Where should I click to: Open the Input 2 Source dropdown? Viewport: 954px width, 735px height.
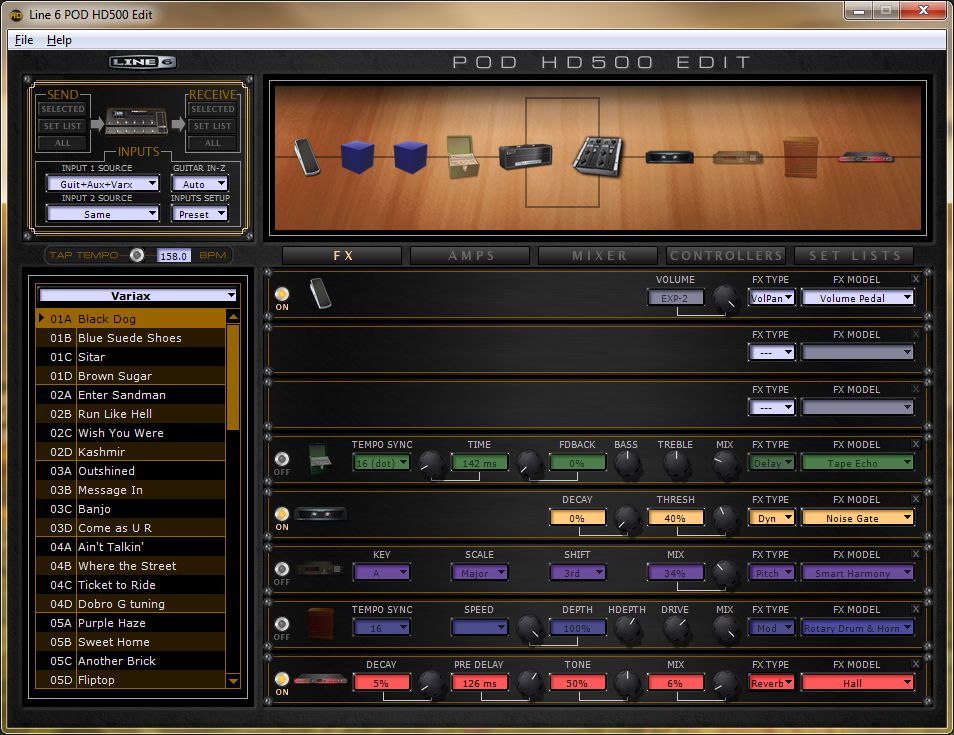[x=102, y=214]
